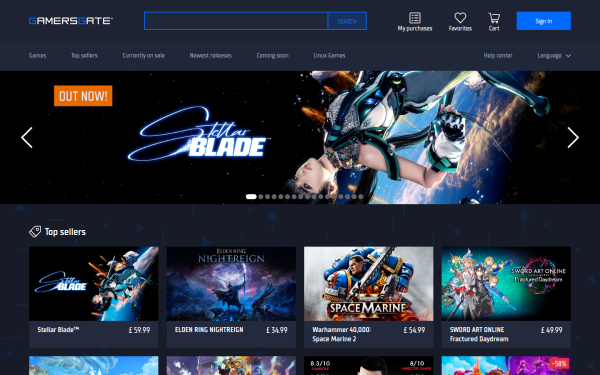The height and width of the screenshot is (375, 600).
Task: Open My purchases list icon
Action: 415,18
